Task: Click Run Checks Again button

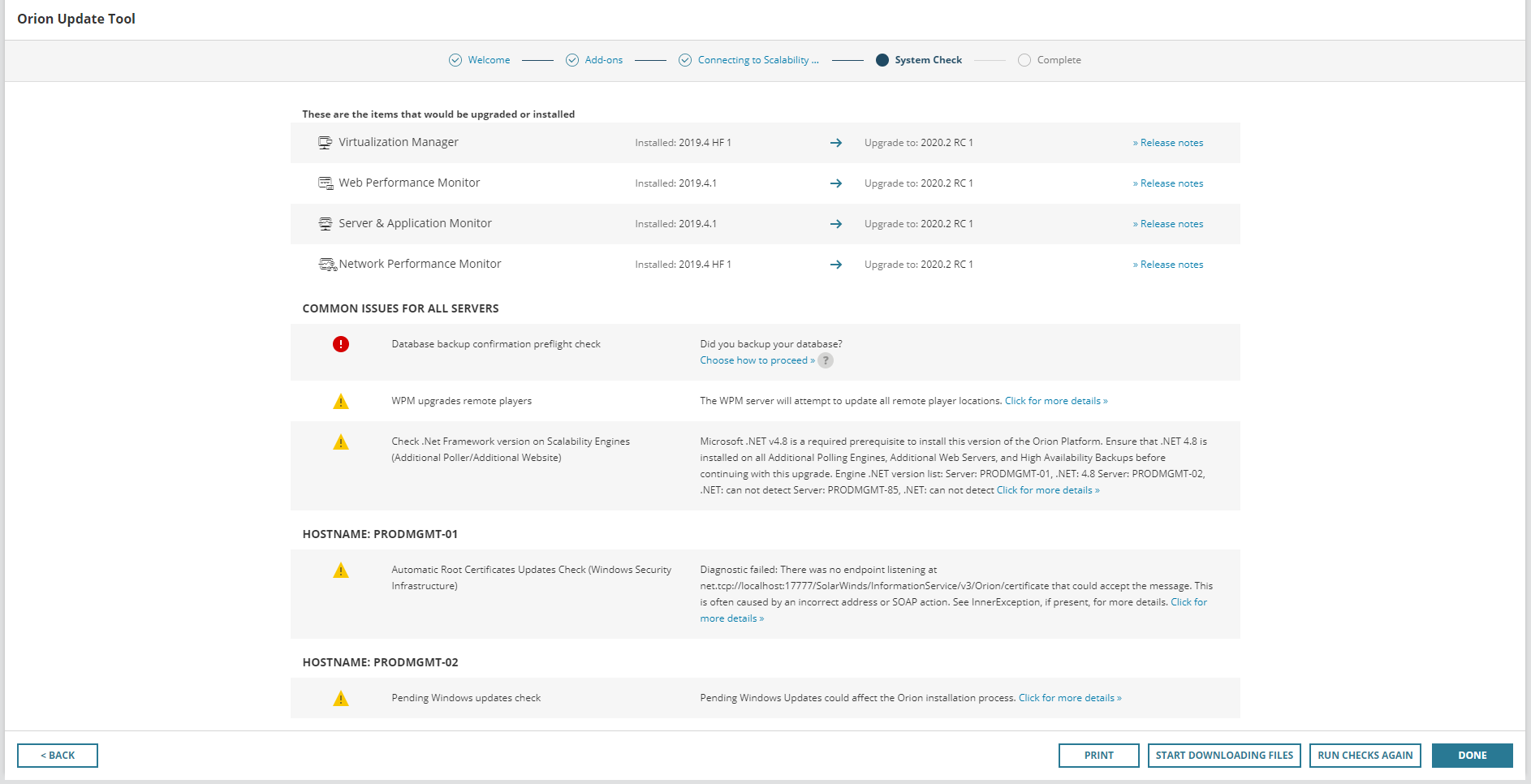Action: click(x=1365, y=756)
